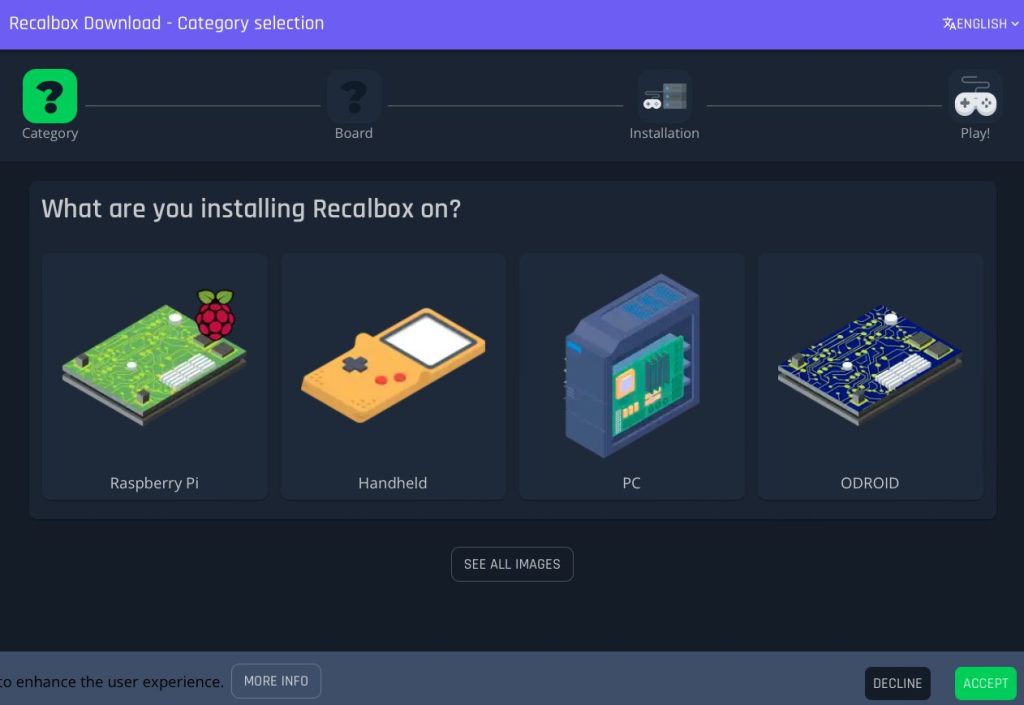This screenshot has width=1024, height=705.
Task: Select the PC tower illustration
Action: pyautogui.click(x=631, y=365)
